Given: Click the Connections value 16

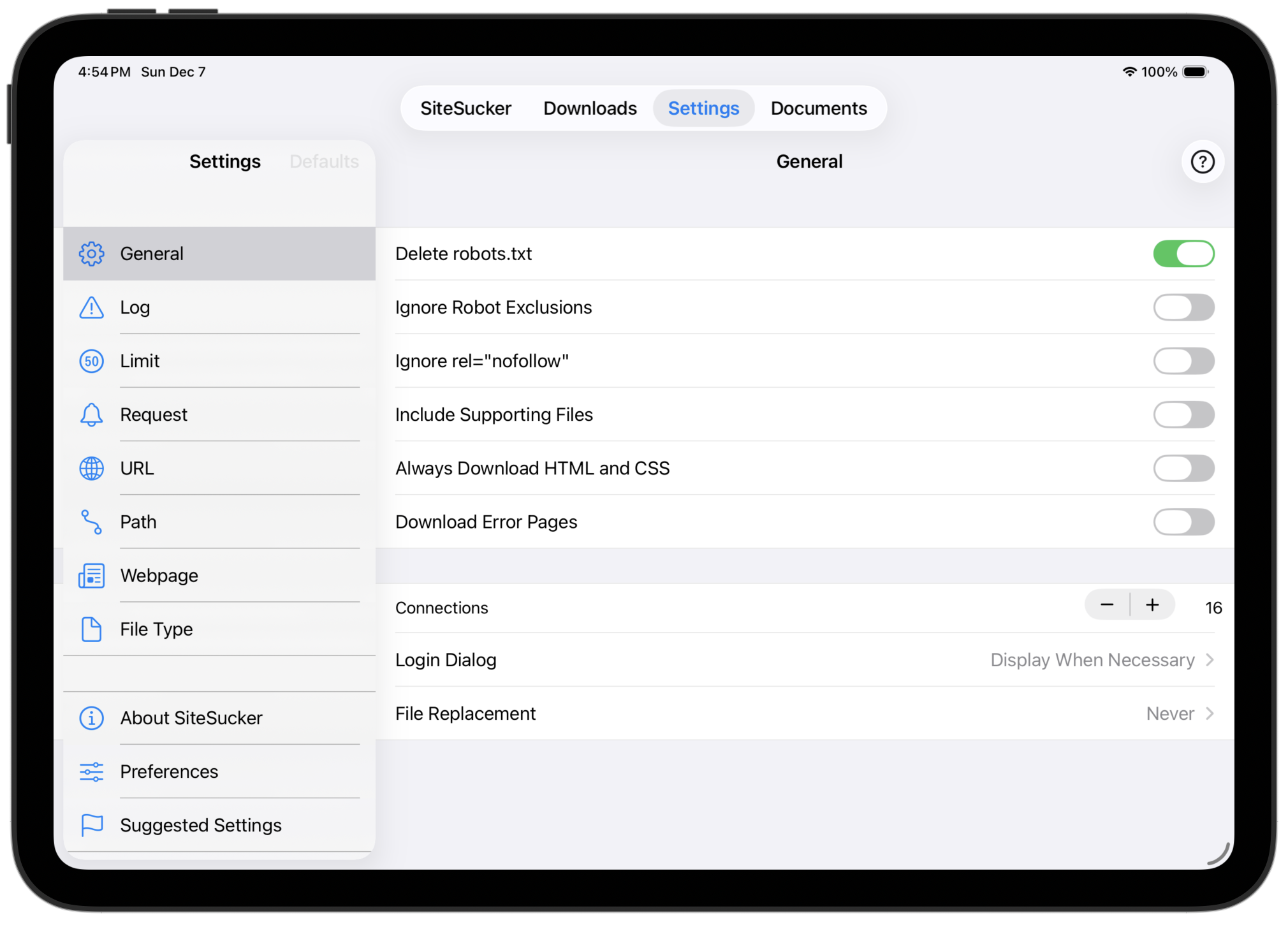Looking at the screenshot, I should click(1213, 608).
